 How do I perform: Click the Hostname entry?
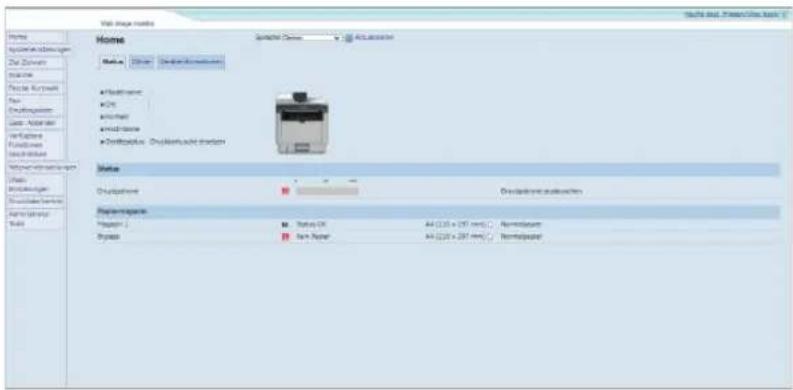(x=120, y=129)
